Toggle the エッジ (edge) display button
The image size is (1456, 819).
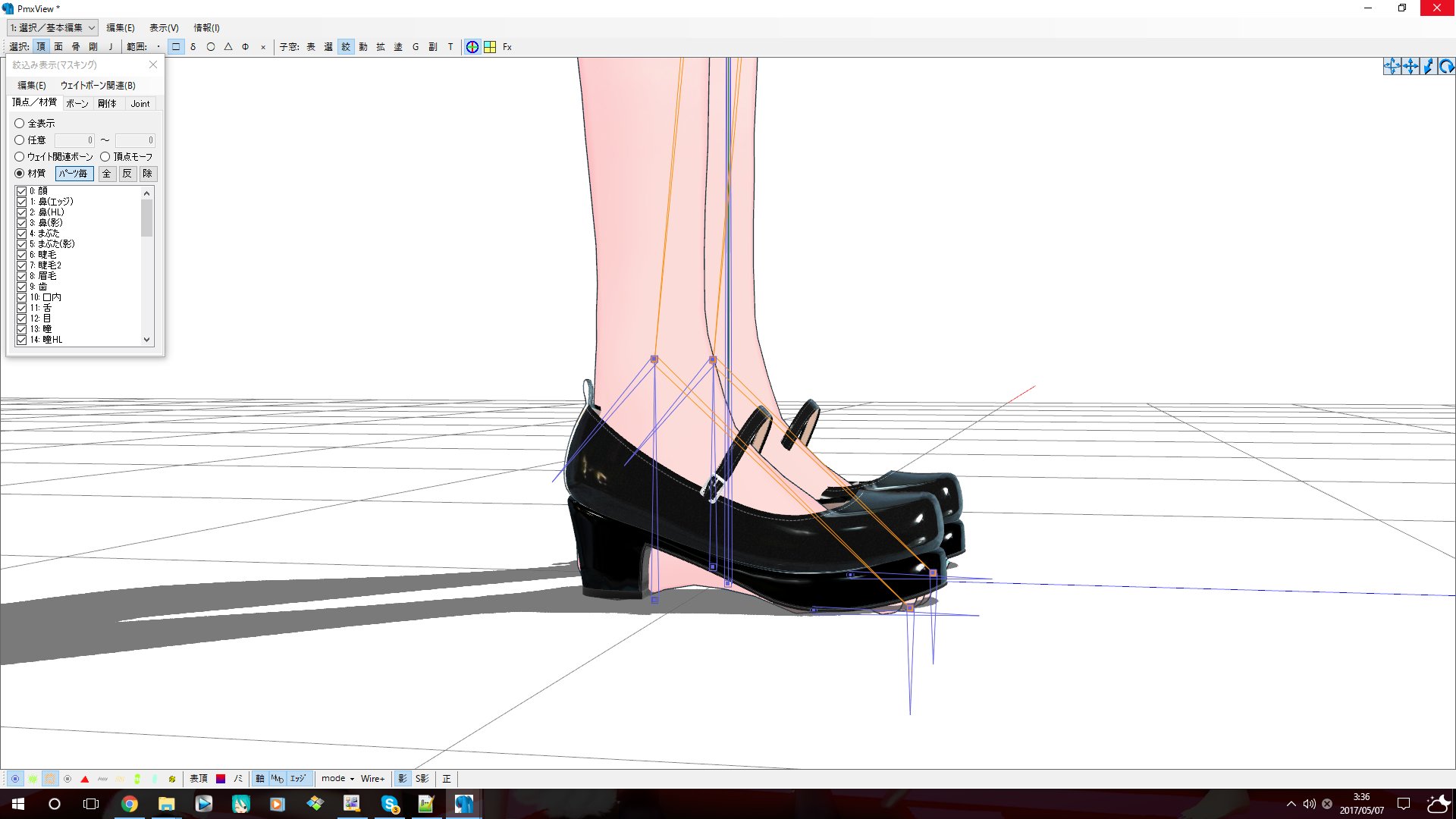click(298, 779)
